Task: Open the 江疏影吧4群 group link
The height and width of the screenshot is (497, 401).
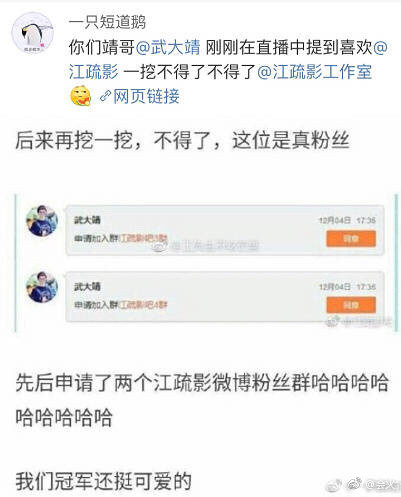Action: (143, 305)
